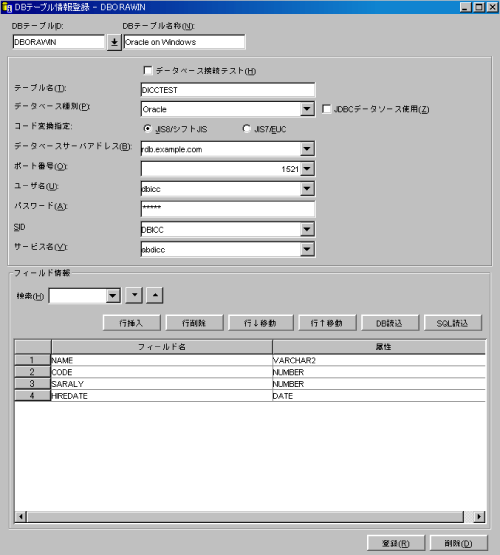Image resolution: width=500 pixels, height=555 pixels.
Task: Open the データベース種別 Oracle dropdown
Action: (x=307, y=109)
